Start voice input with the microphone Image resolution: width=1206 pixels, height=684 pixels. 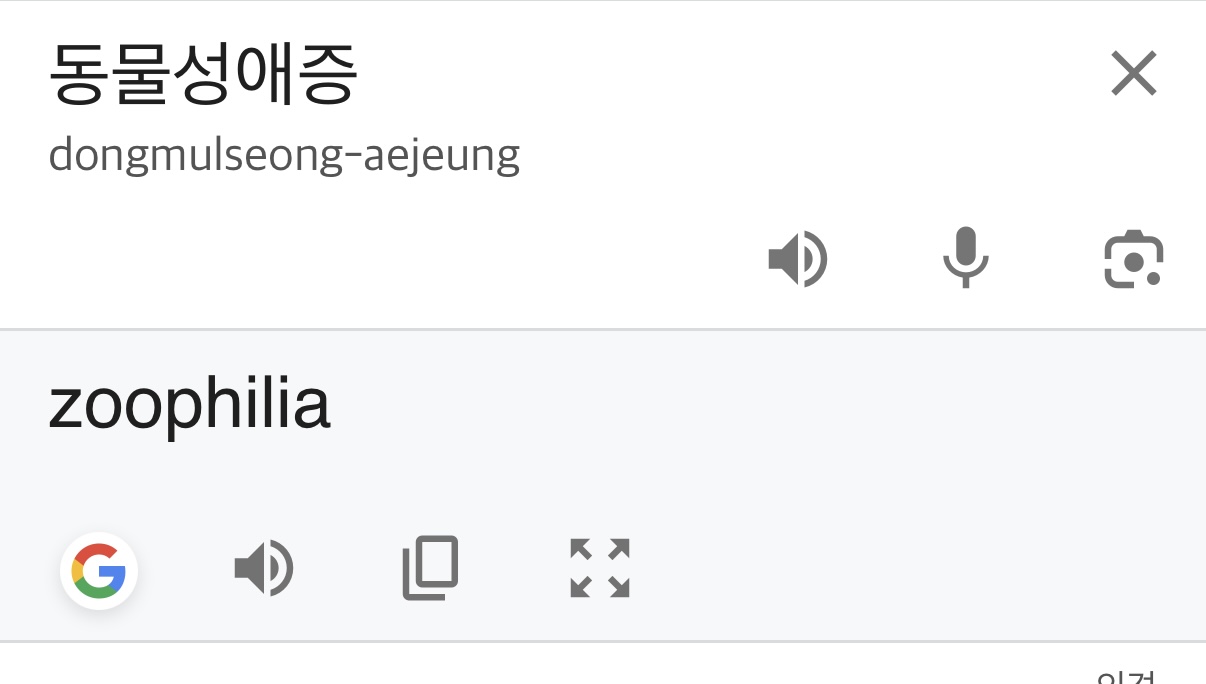[x=965, y=258]
